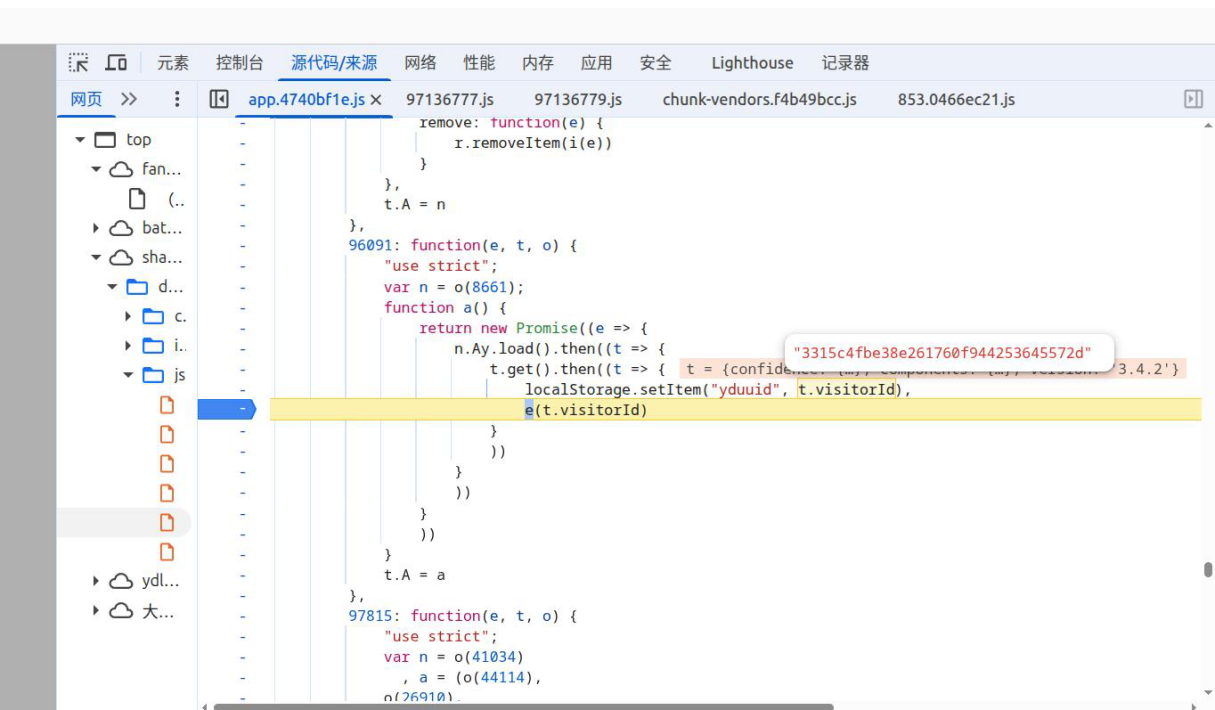Collapse the top frame tree arrow
This screenshot has width=1215, height=710.
(x=80, y=140)
